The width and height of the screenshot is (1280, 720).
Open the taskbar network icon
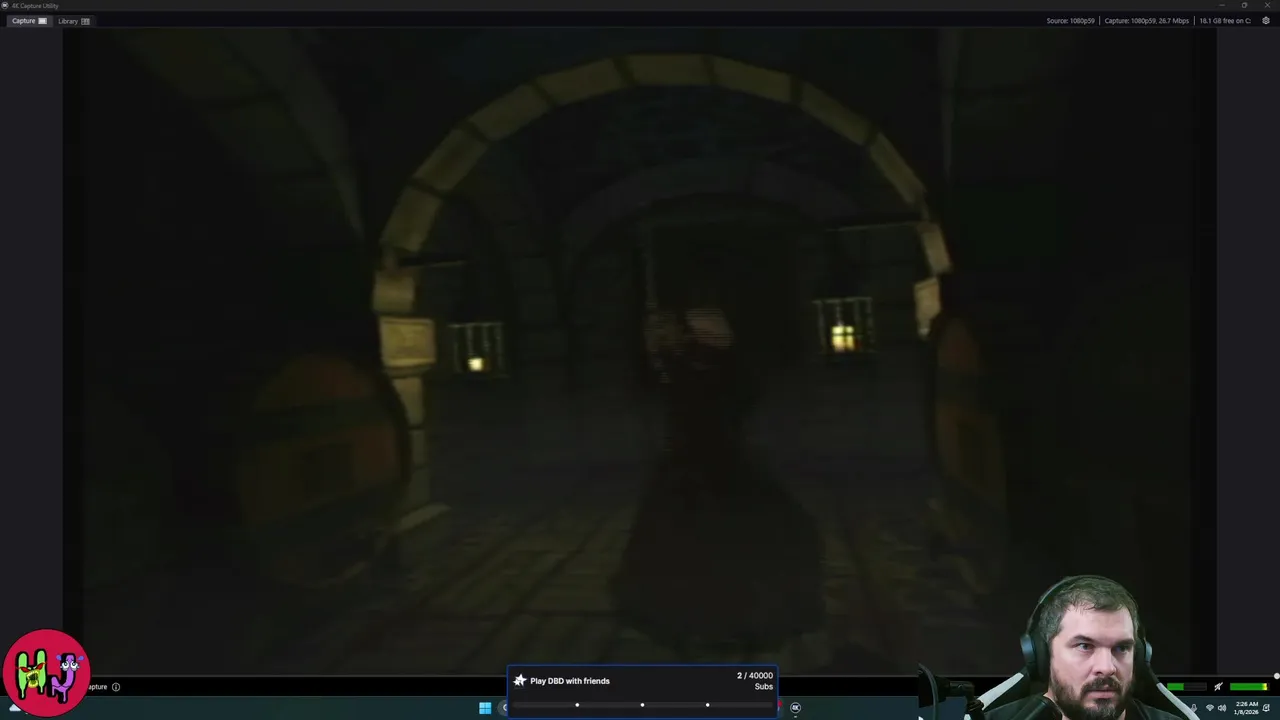pyautogui.click(x=1209, y=708)
